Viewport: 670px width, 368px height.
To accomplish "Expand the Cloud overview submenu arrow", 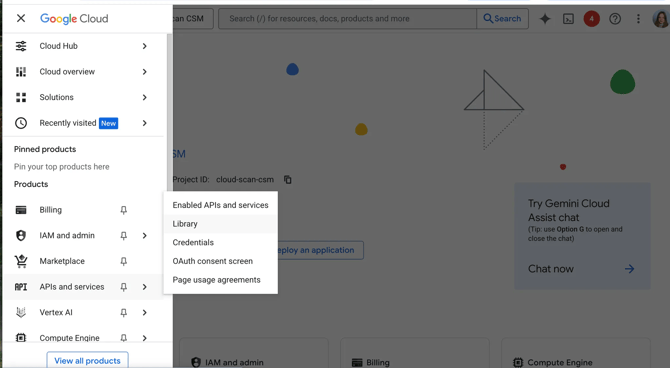I will click(x=144, y=71).
